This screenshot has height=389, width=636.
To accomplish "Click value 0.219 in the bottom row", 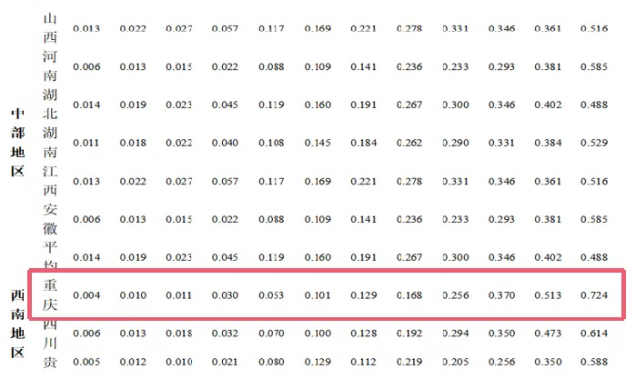I will pyautogui.click(x=410, y=362).
